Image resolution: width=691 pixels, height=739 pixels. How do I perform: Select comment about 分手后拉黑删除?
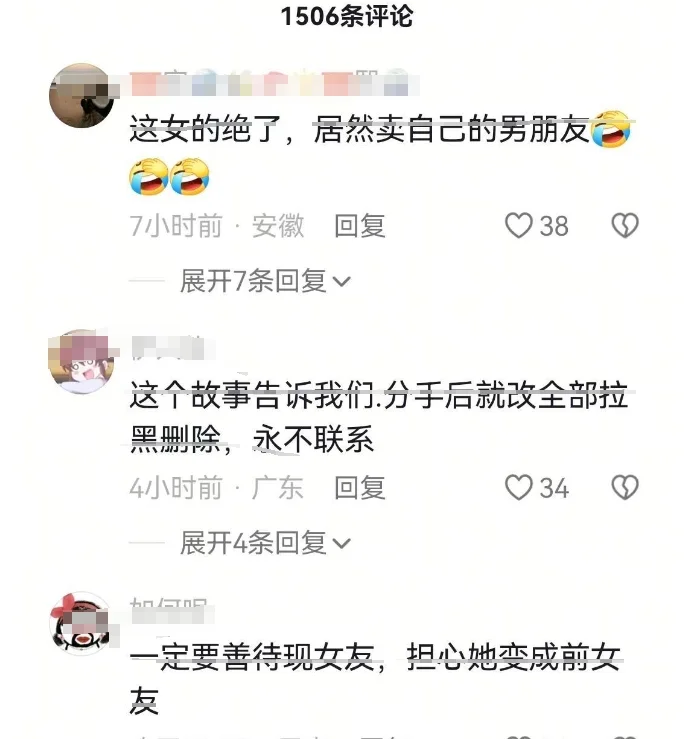coord(379,417)
